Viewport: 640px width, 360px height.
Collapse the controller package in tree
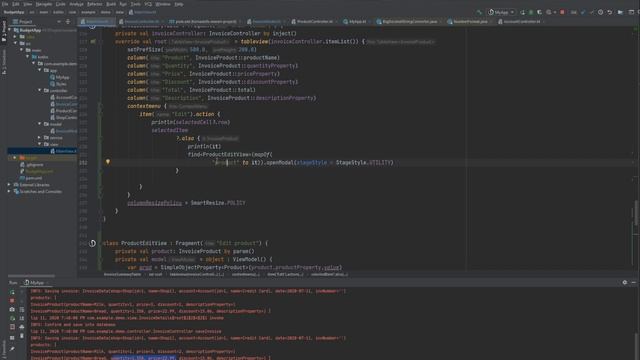(x=40, y=90)
